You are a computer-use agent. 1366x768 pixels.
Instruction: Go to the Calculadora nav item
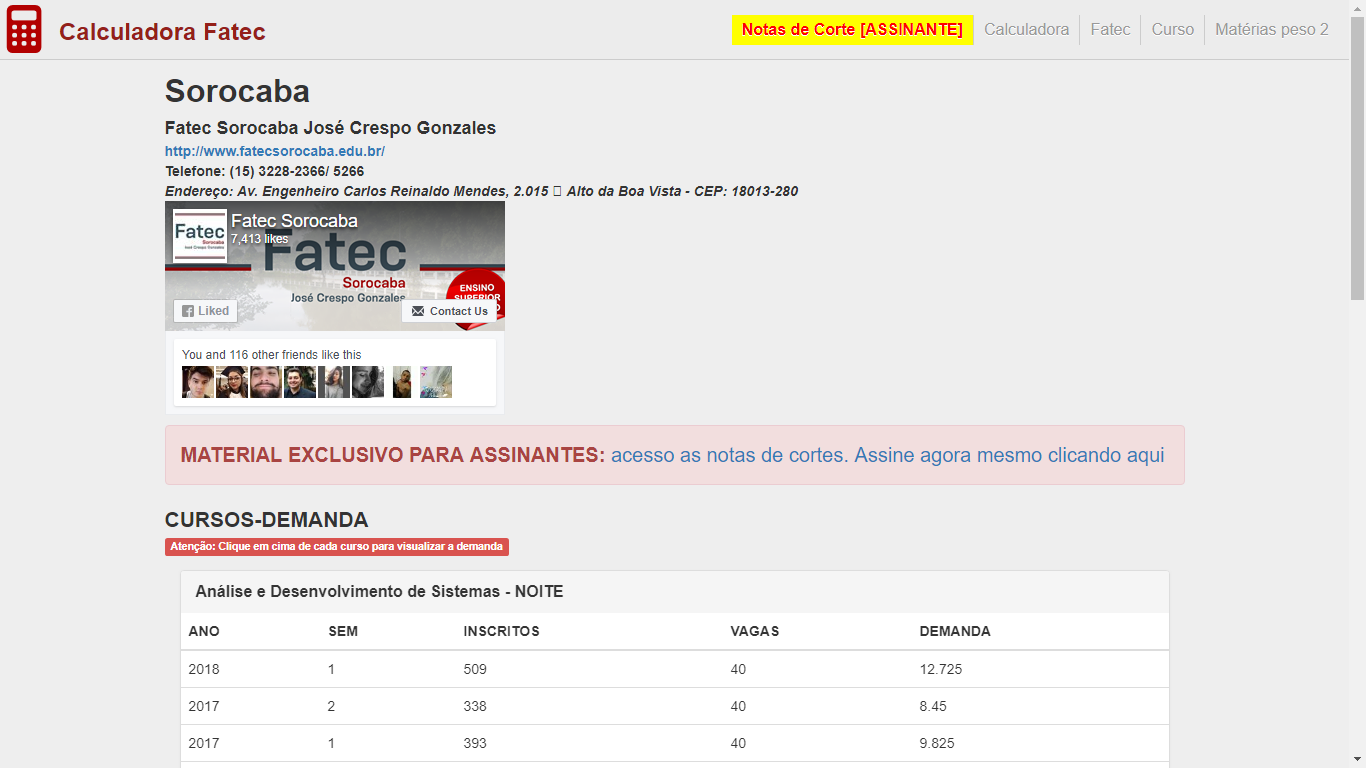pyautogui.click(x=1026, y=30)
